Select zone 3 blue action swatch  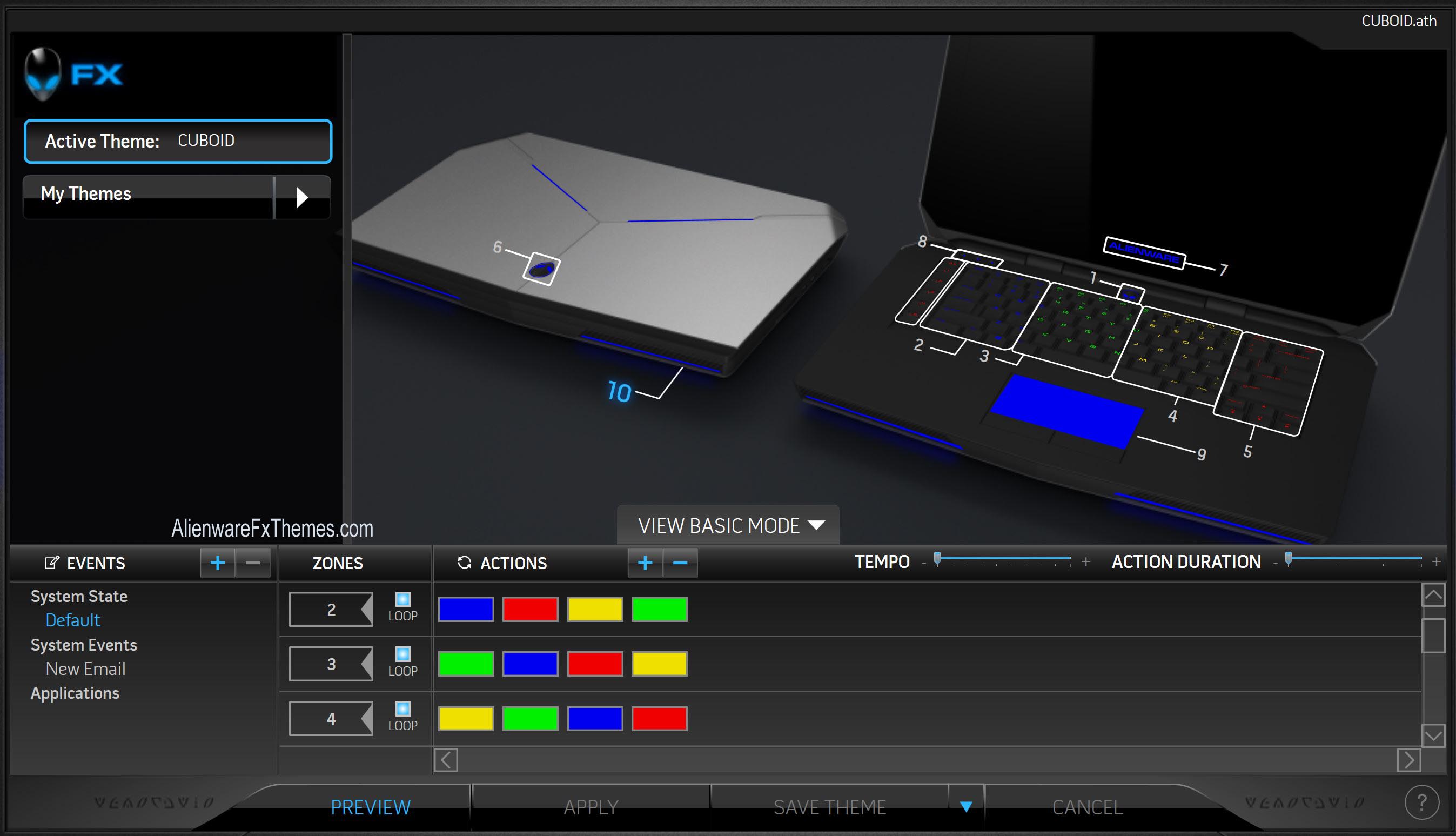click(x=531, y=664)
